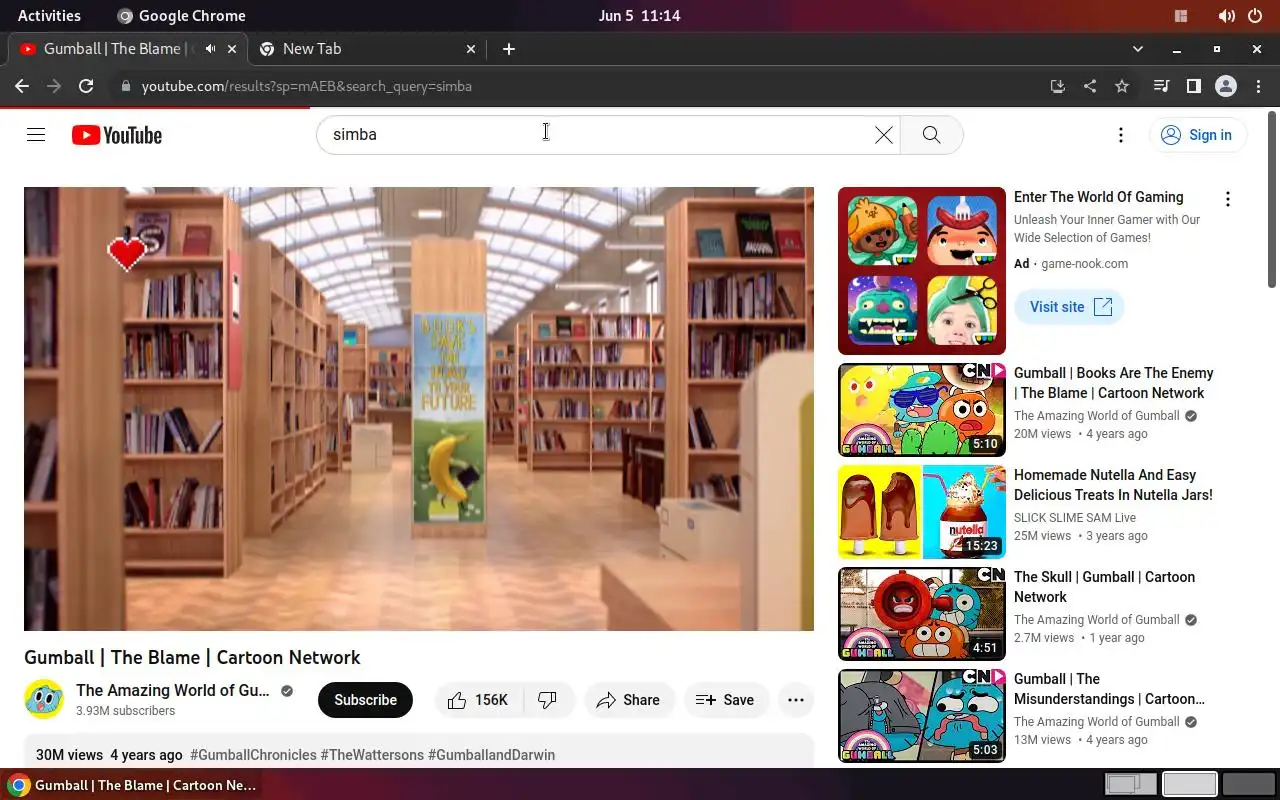Open Enter The World Of Gaming title
This screenshot has height=800, width=1280.
click(x=1098, y=197)
